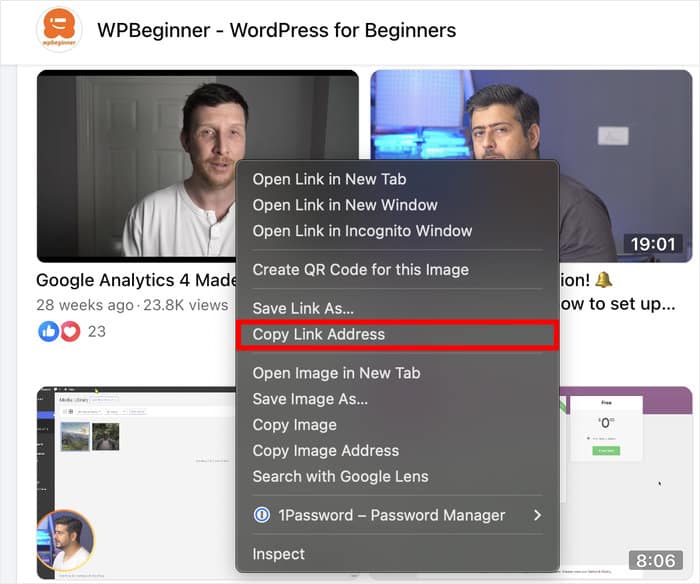Click the WPBeginner logo avatar
This screenshot has width=700, height=584.
(59, 30)
